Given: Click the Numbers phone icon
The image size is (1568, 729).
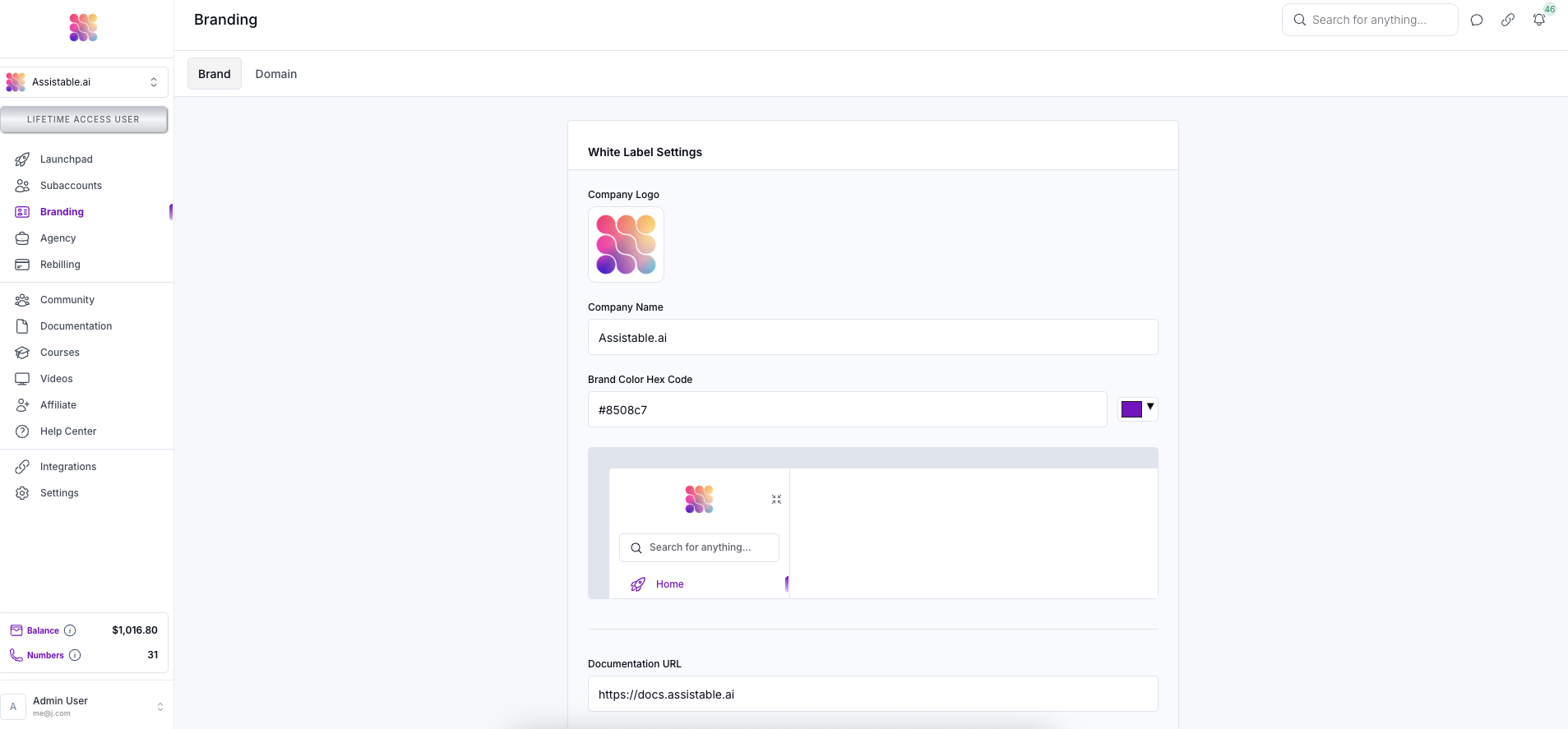Looking at the screenshot, I should tap(16, 655).
